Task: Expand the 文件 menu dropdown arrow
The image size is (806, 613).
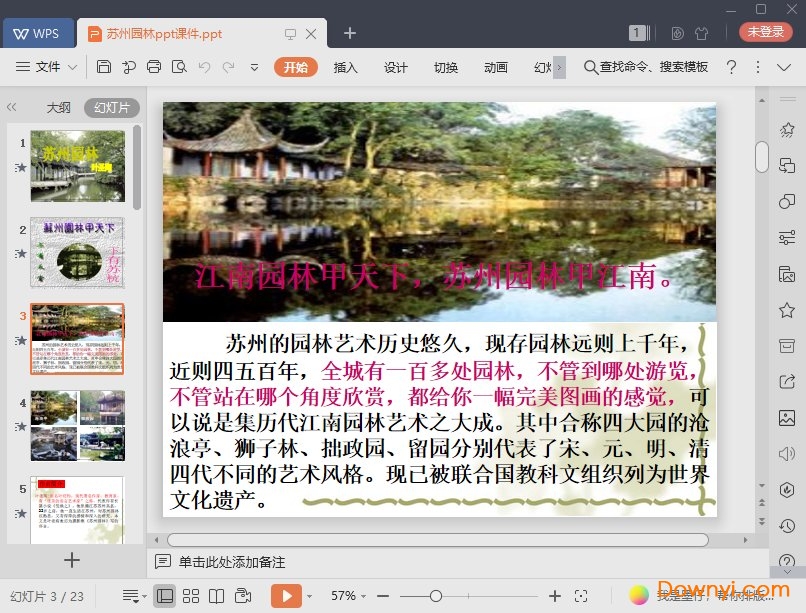Action: coord(73,67)
